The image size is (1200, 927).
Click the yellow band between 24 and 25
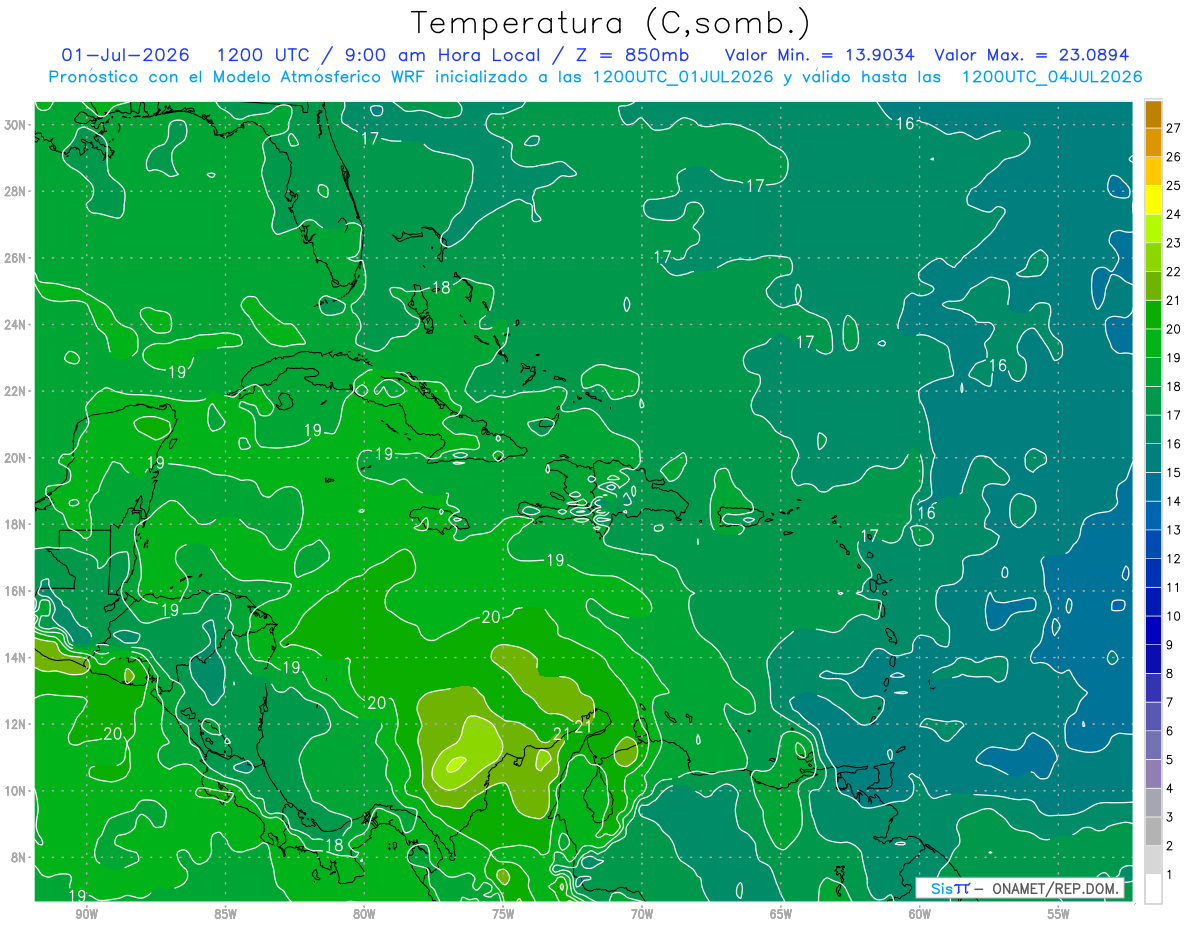(x=1153, y=200)
